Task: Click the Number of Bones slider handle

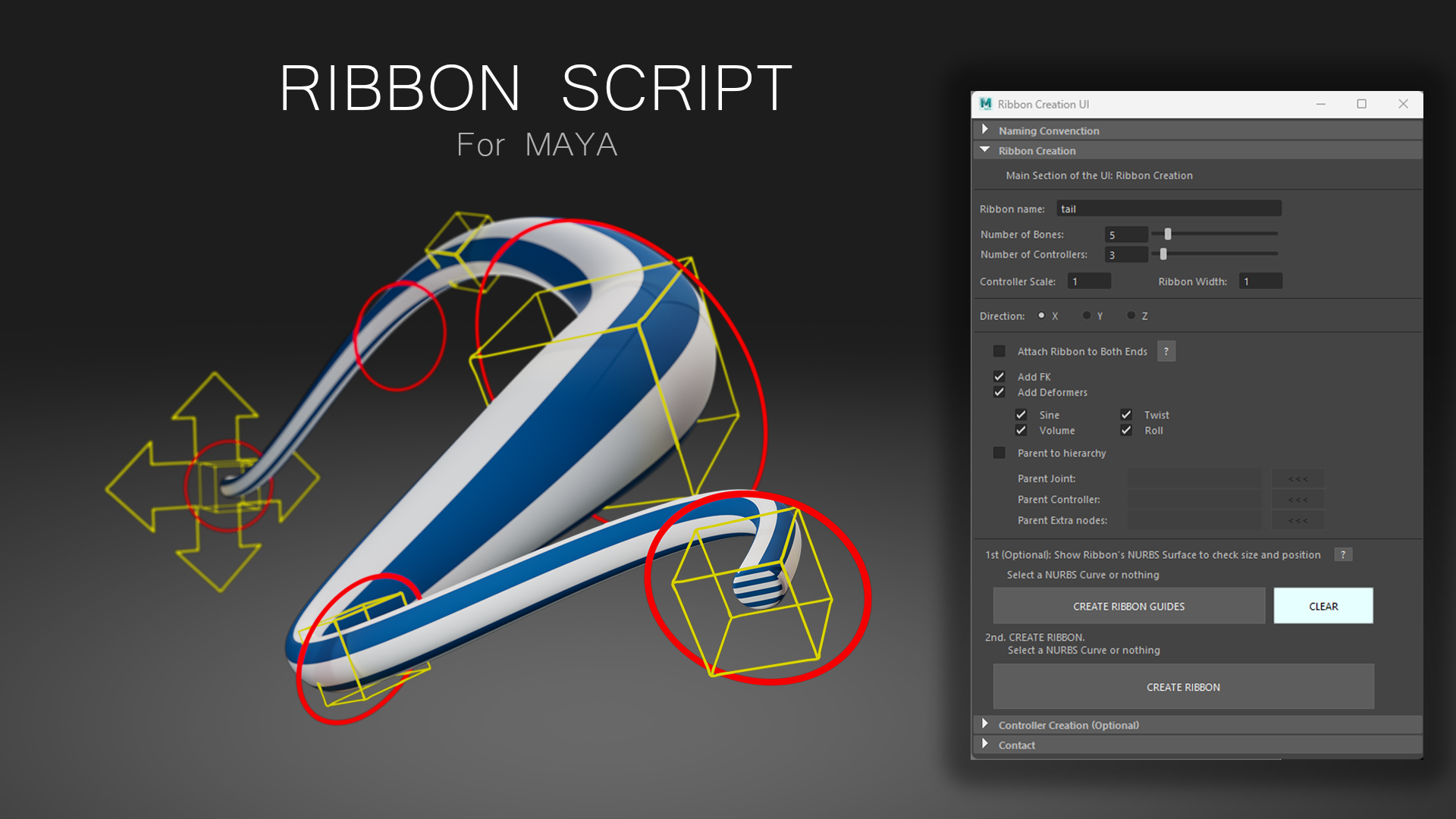Action: [x=1168, y=234]
